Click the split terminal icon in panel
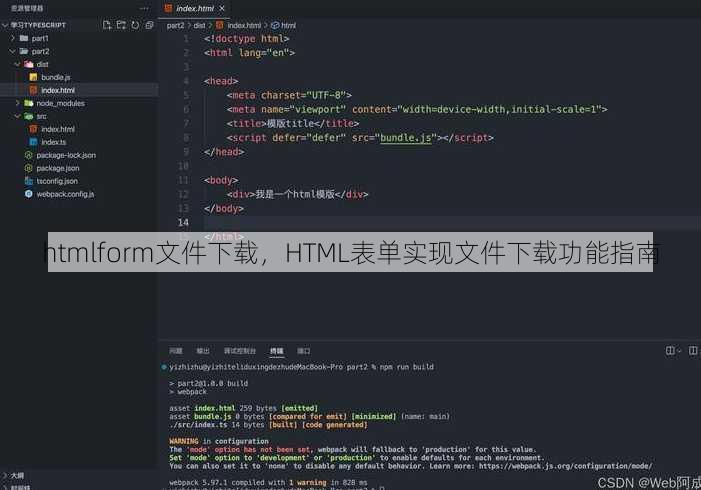This screenshot has height=490, width=701. (670, 351)
